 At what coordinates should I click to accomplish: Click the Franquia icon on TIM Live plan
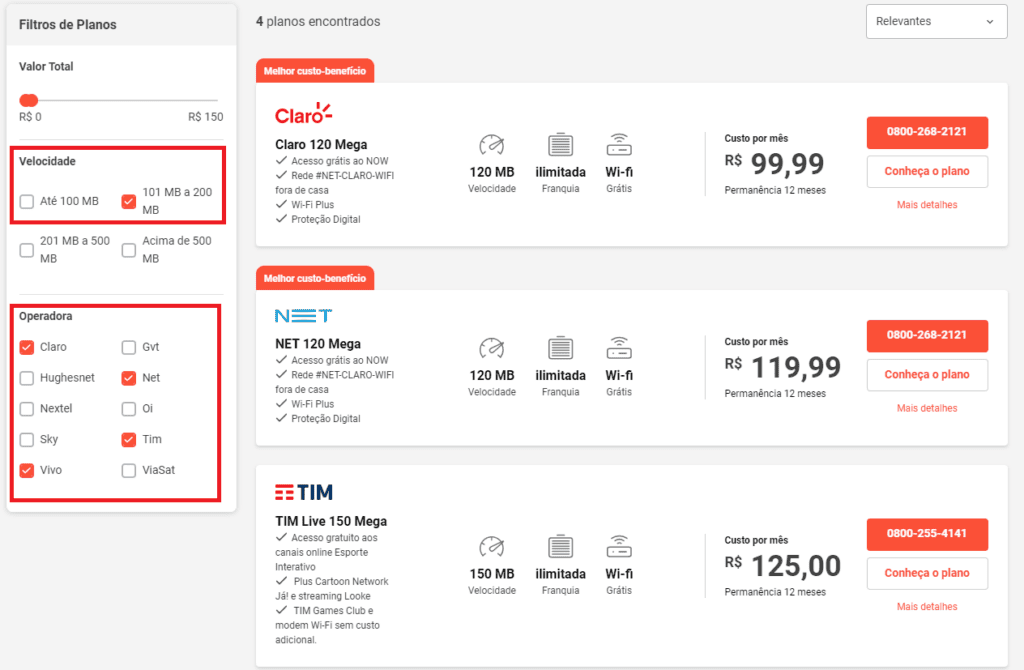[560, 546]
